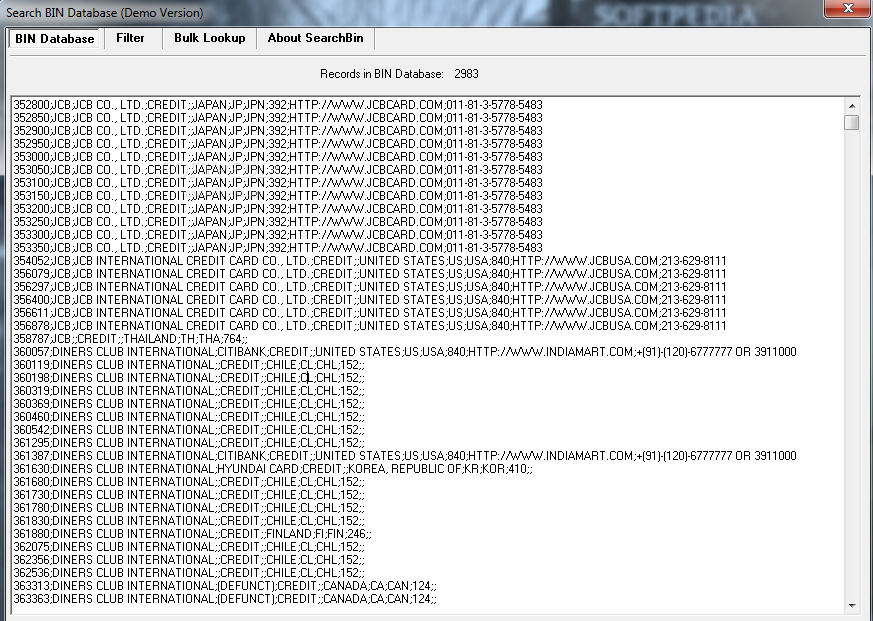Screen dimensions: 873x621
Task: Click the 352900 JCB record line
Action: (x=278, y=130)
